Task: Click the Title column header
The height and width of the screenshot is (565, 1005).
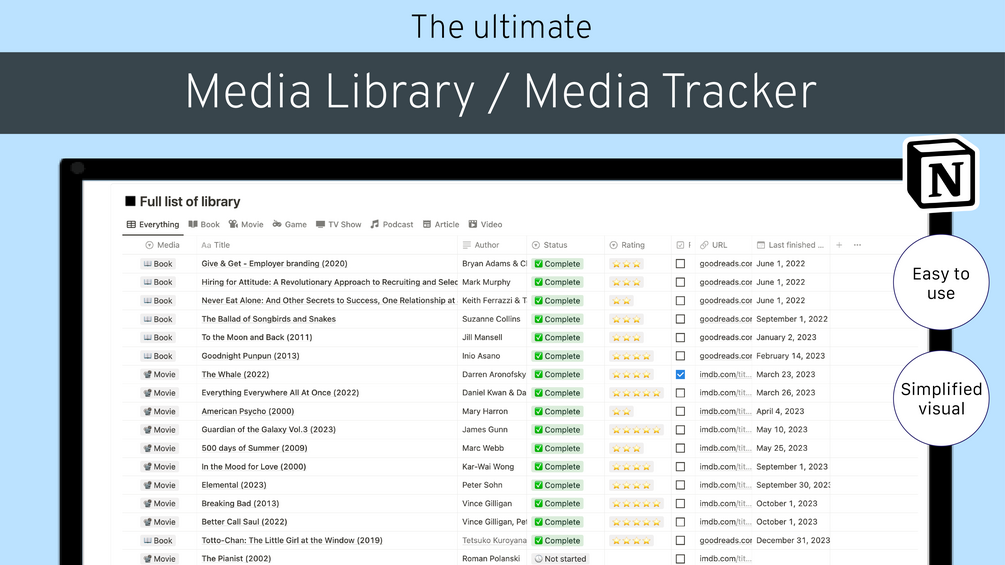Action: [215, 245]
